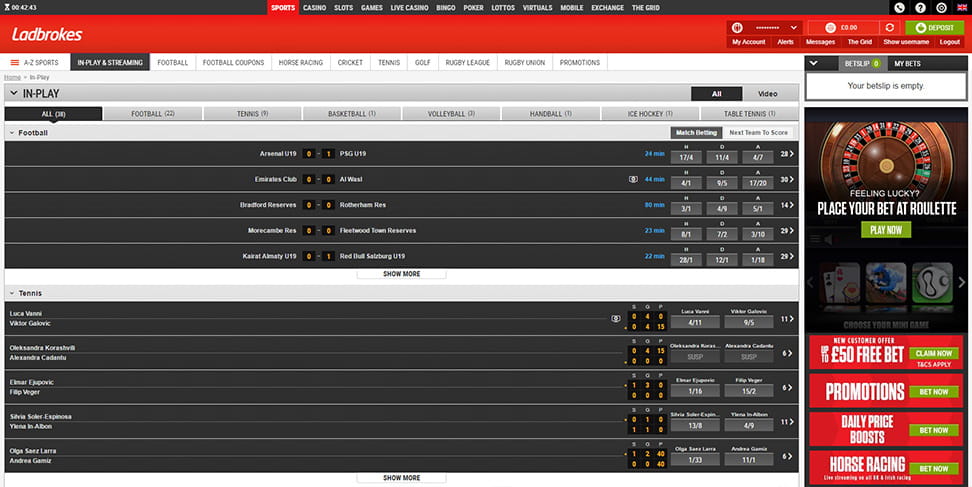Collapse the Tennis section
The image size is (972, 487).
[12, 293]
